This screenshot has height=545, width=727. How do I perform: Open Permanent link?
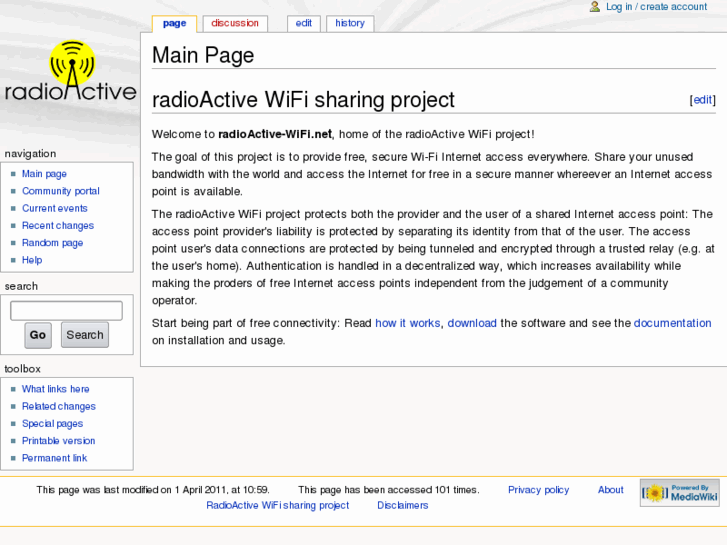click(54, 458)
